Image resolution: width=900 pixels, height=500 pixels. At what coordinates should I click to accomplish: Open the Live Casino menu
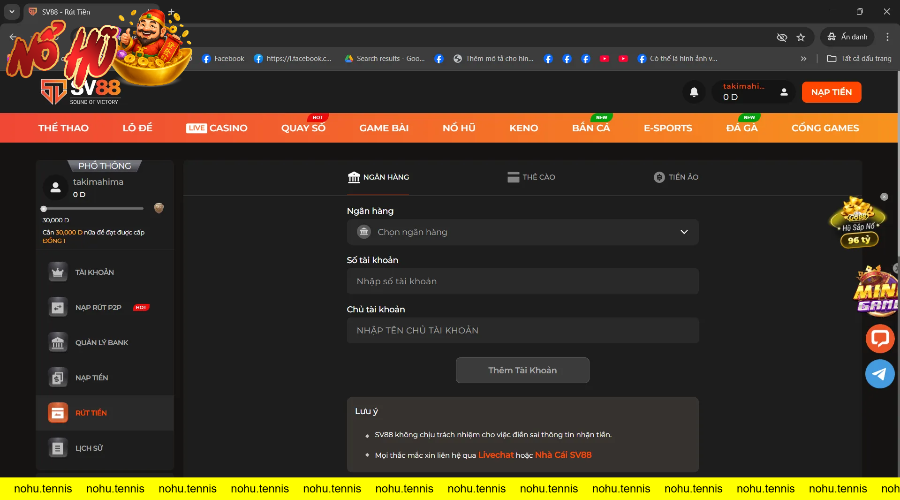(217, 128)
